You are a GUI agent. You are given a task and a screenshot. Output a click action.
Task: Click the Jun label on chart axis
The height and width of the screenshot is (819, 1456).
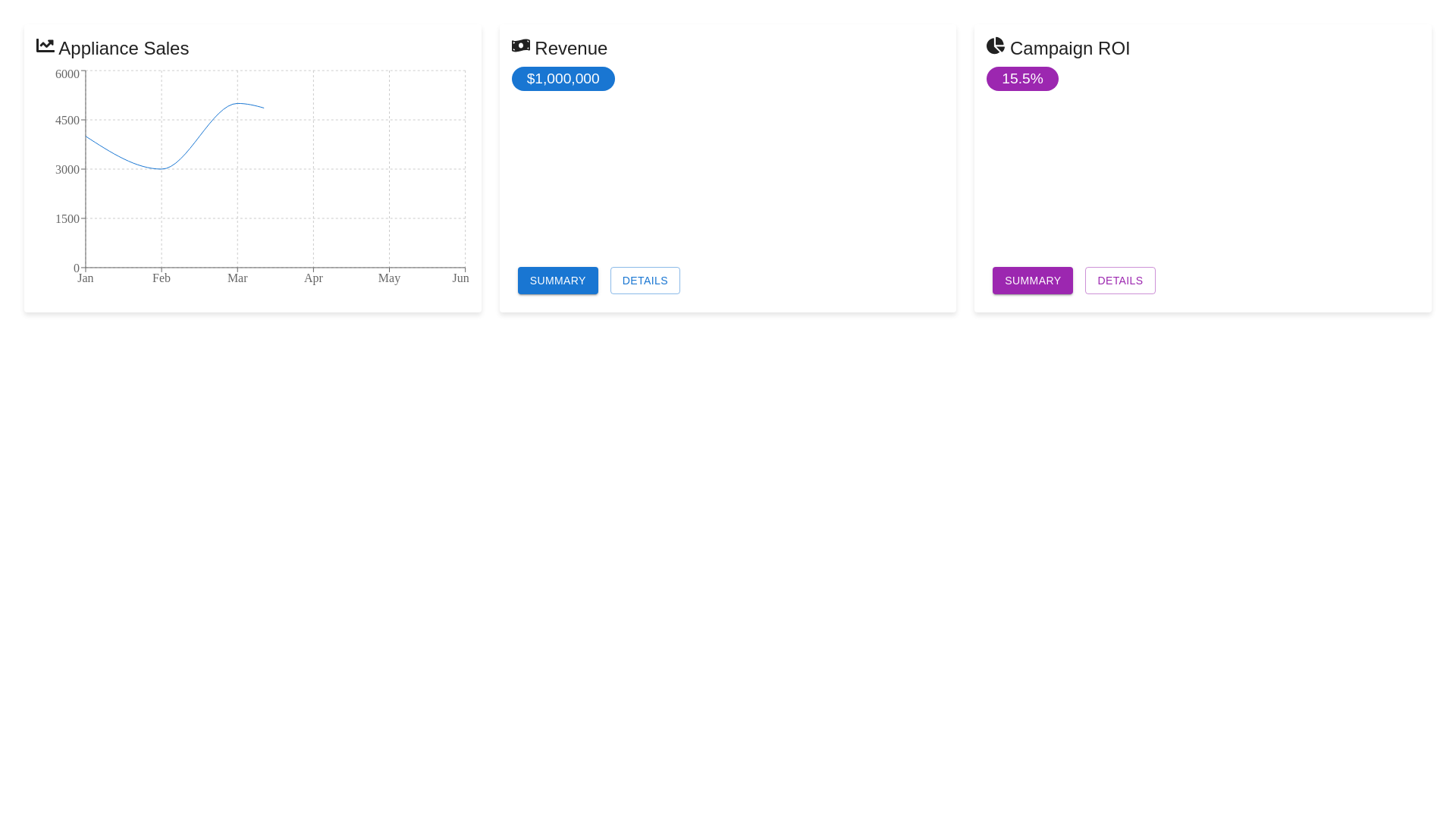coord(460,278)
